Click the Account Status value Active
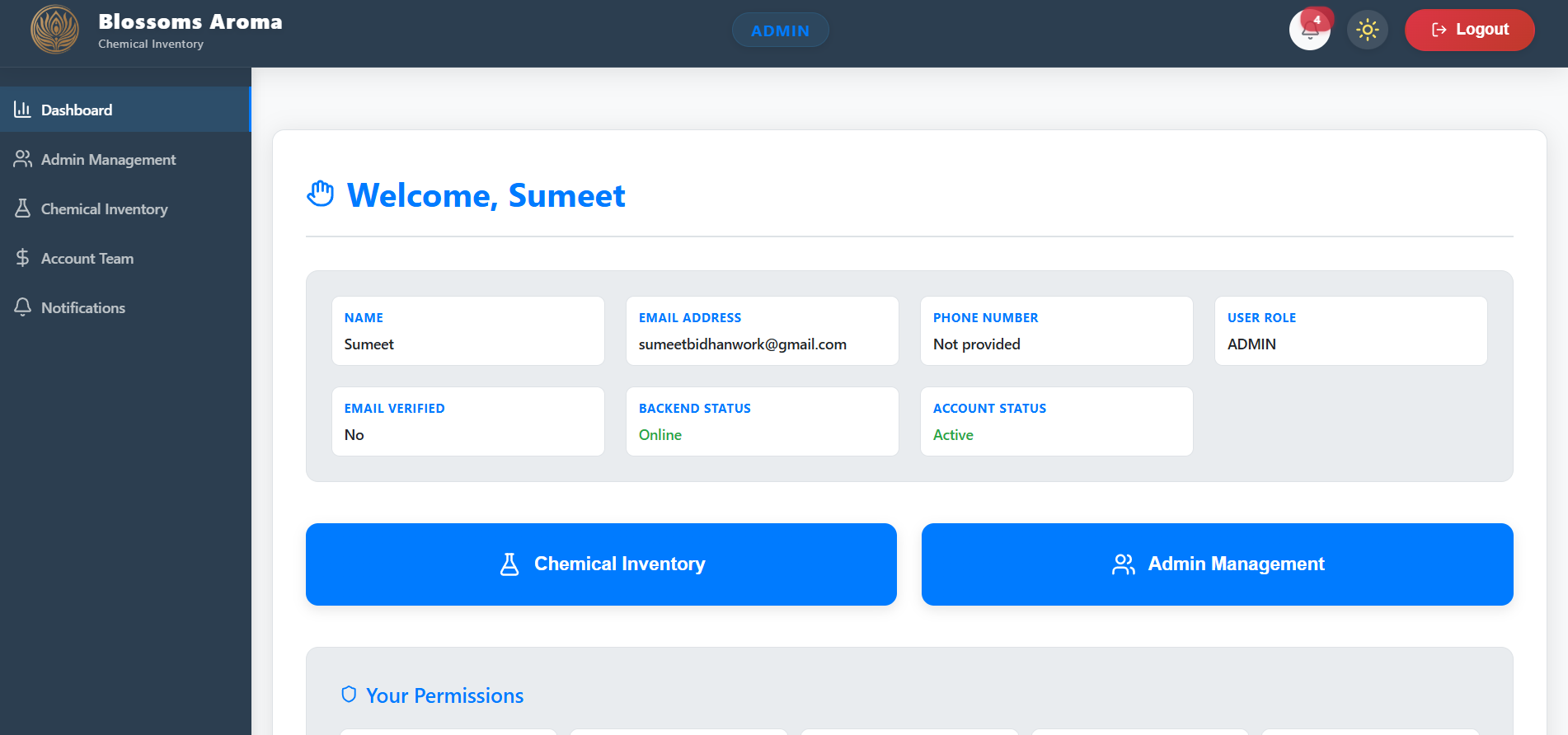This screenshot has width=1568, height=735. pyautogui.click(x=953, y=435)
